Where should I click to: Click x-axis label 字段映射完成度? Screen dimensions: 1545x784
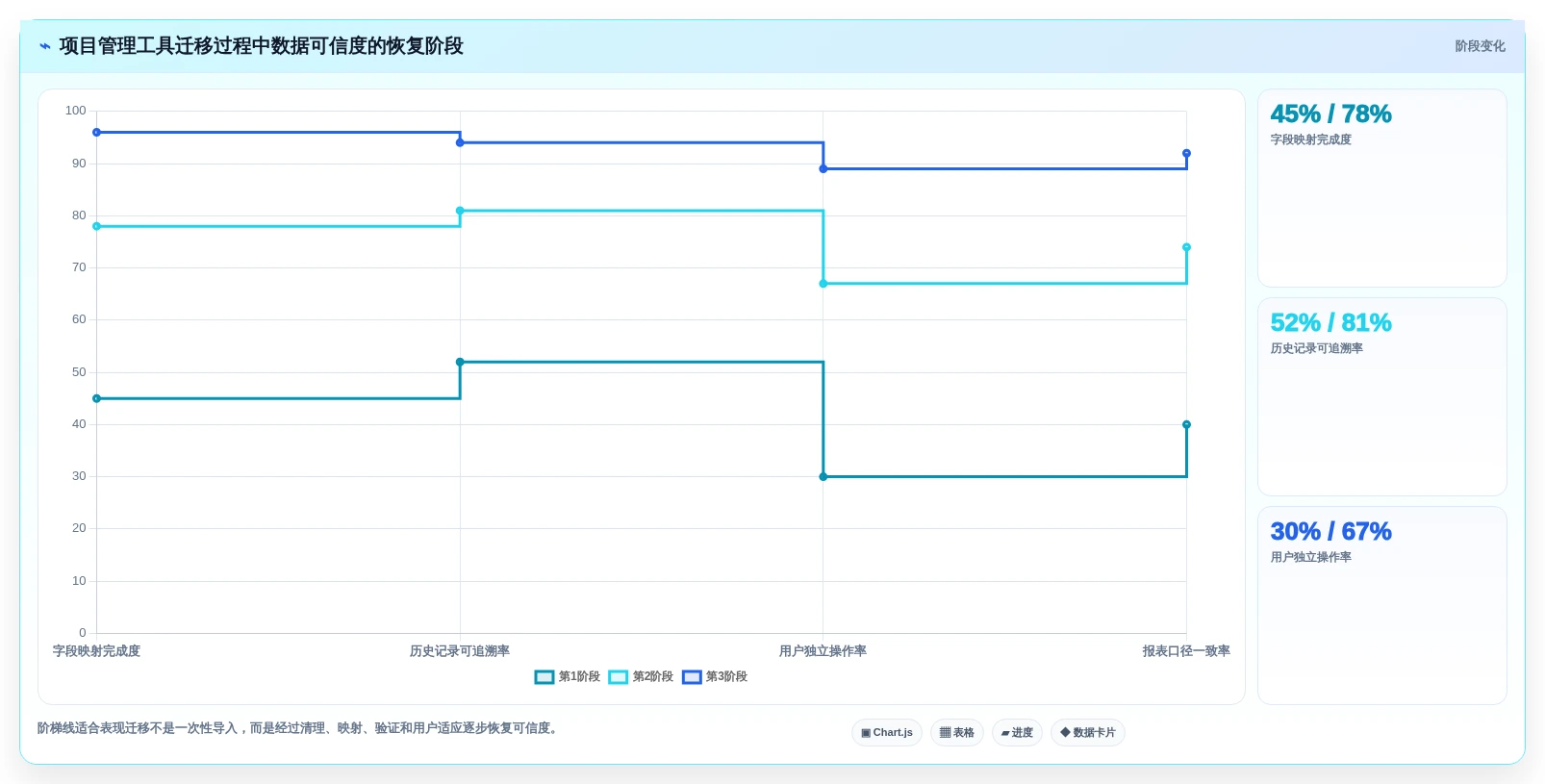(96, 651)
